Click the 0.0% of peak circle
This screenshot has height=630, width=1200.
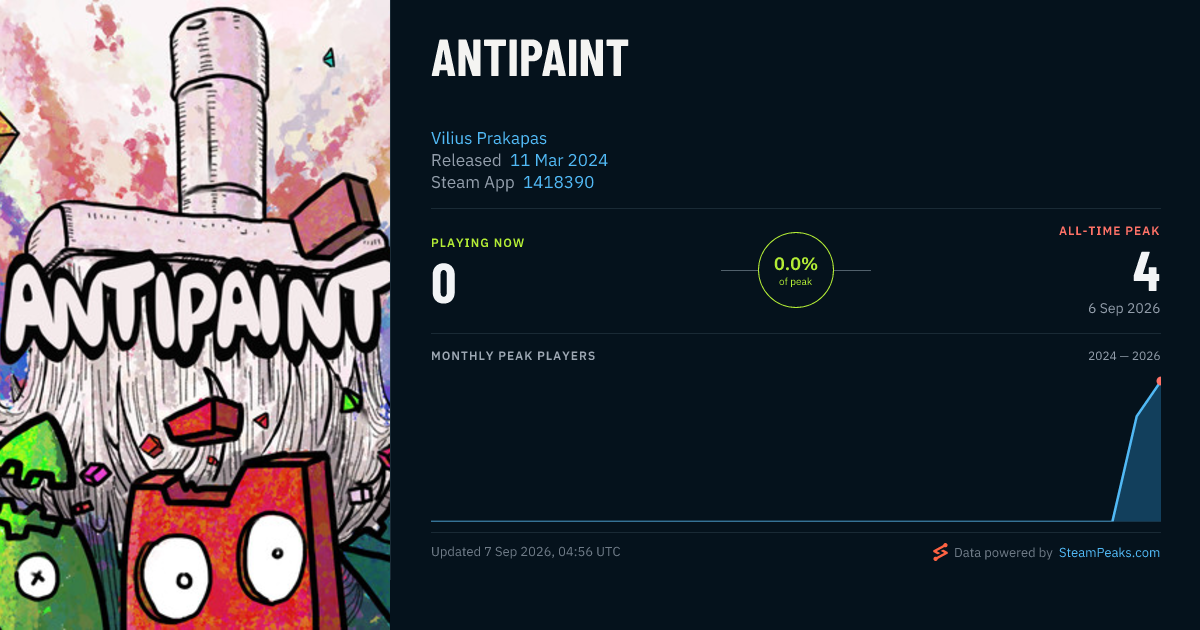[x=796, y=270]
